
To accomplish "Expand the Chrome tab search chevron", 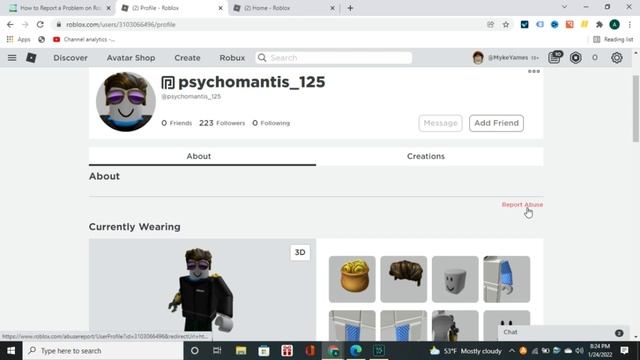I will coord(564,7).
